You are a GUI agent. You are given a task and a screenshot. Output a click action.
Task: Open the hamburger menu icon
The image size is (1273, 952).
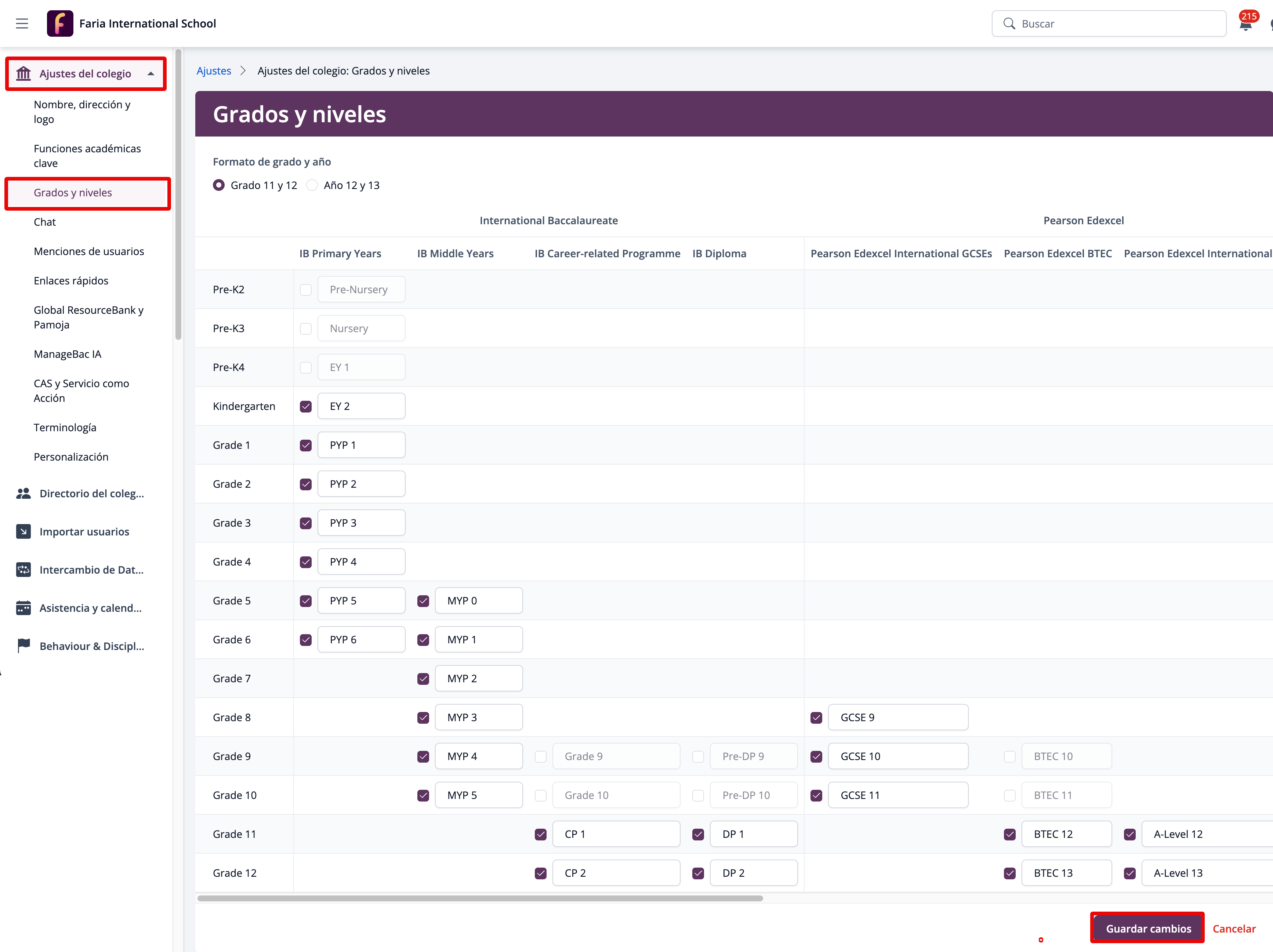[22, 23]
